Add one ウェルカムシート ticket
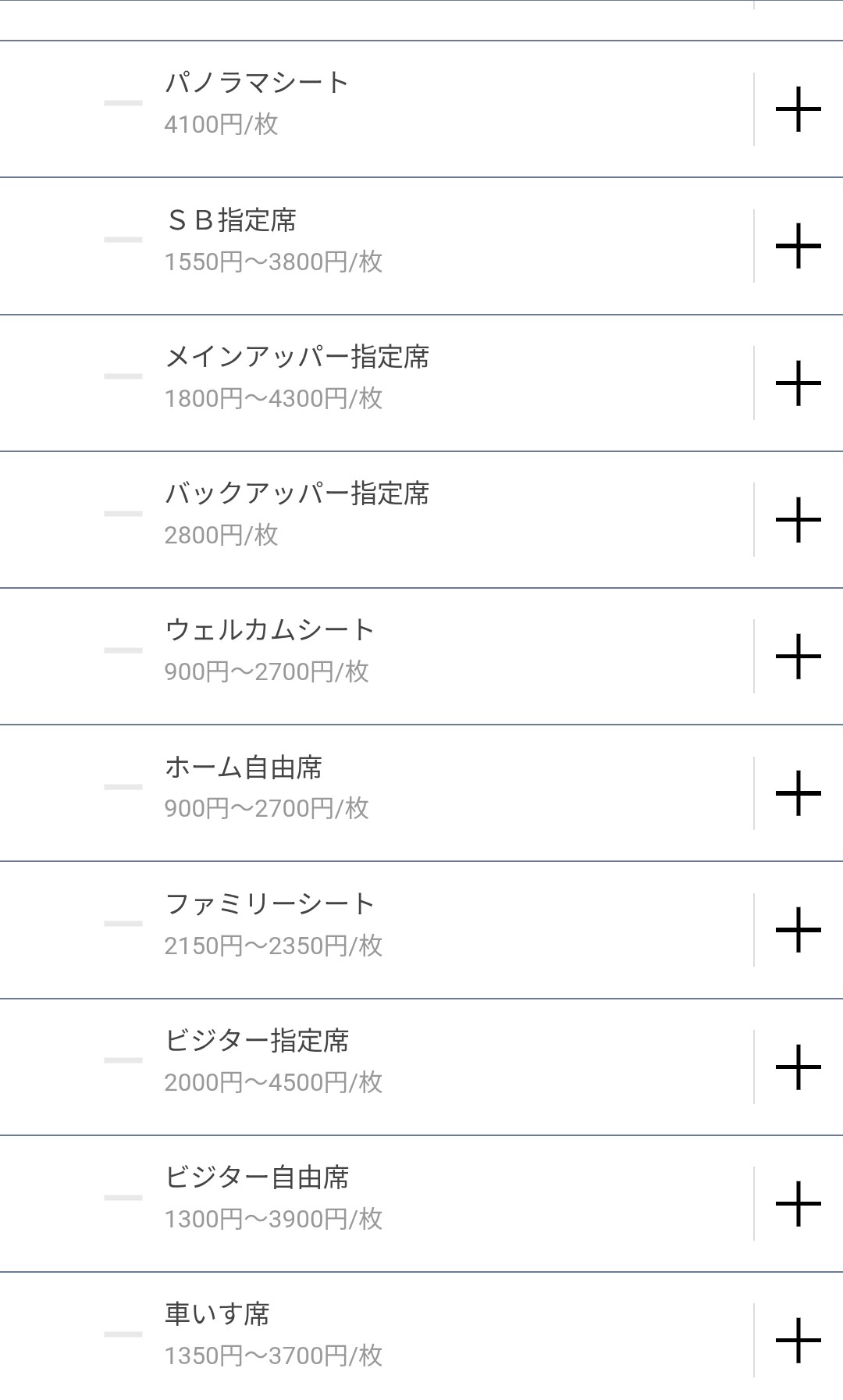This screenshot has height=1400, width=843. [x=798, y=656]
